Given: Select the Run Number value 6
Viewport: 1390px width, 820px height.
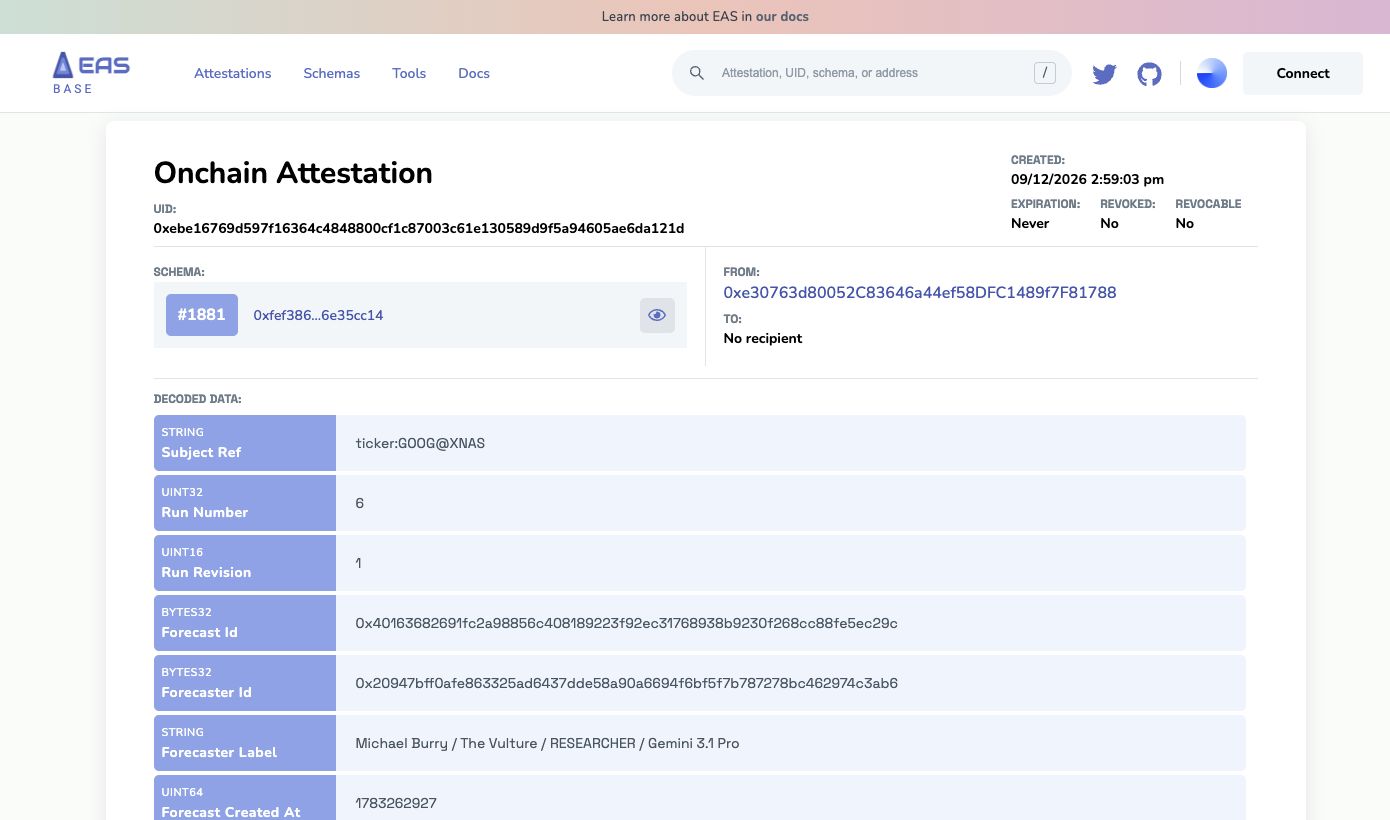Looking at the screenshot, I should pos(360,503).
